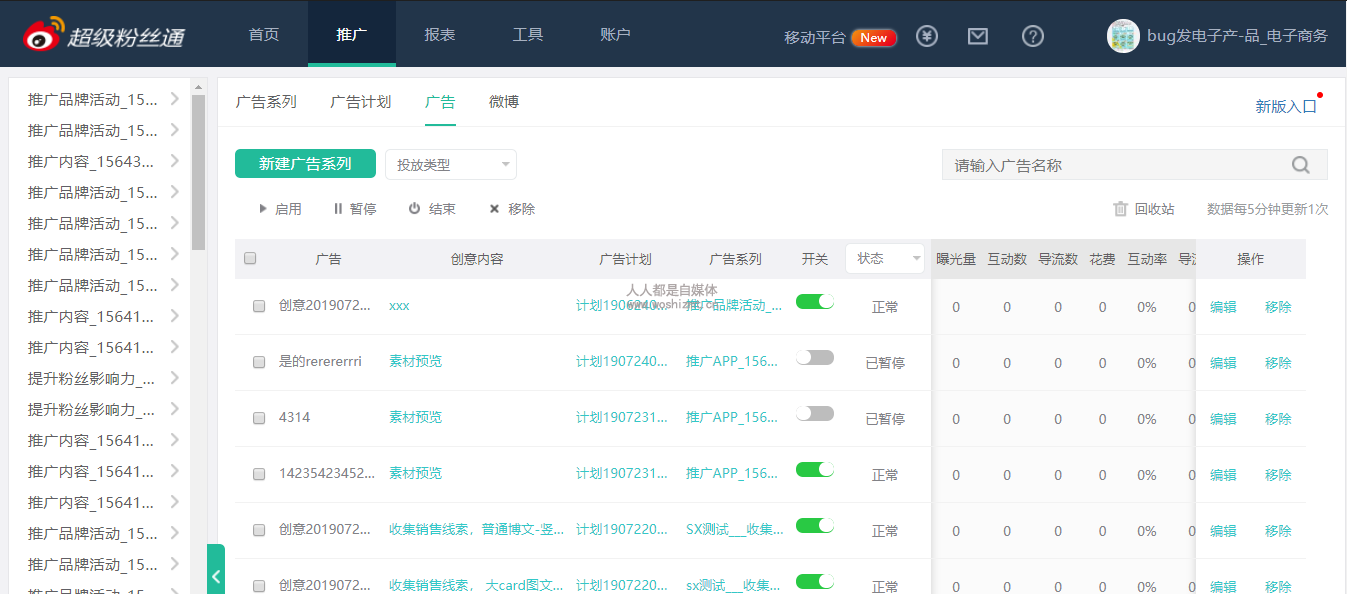The height and width of the screenshot is (594, 1347).
Task: Open the 报表 menu in top navigation
Action: [440, 35]
